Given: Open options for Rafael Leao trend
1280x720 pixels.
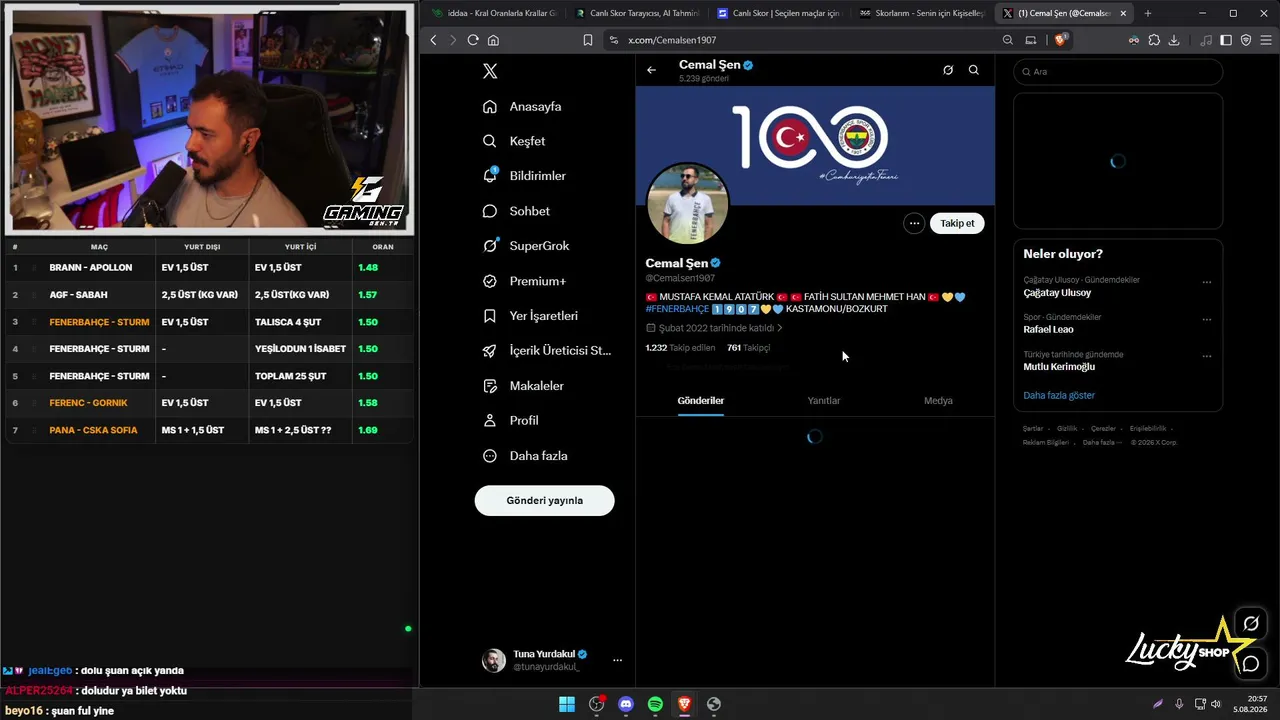Looking at the screenshot, I should 1207,319.
